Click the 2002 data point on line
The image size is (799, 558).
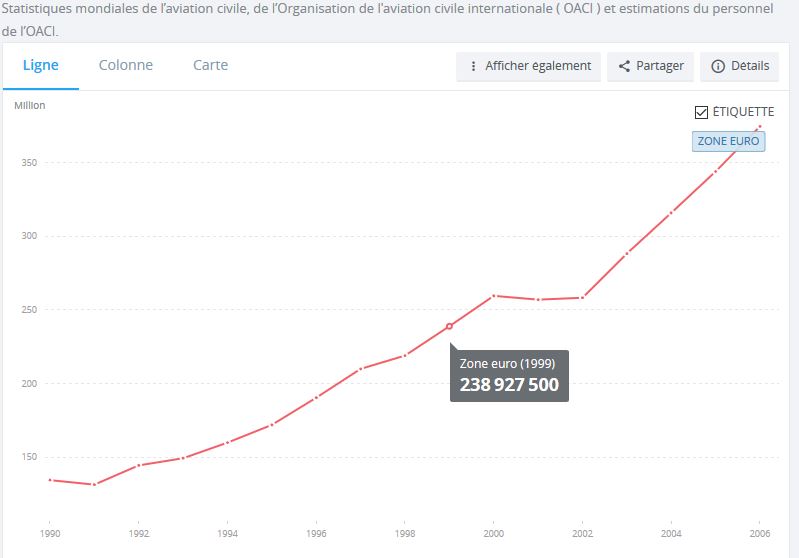pos(582,297)
